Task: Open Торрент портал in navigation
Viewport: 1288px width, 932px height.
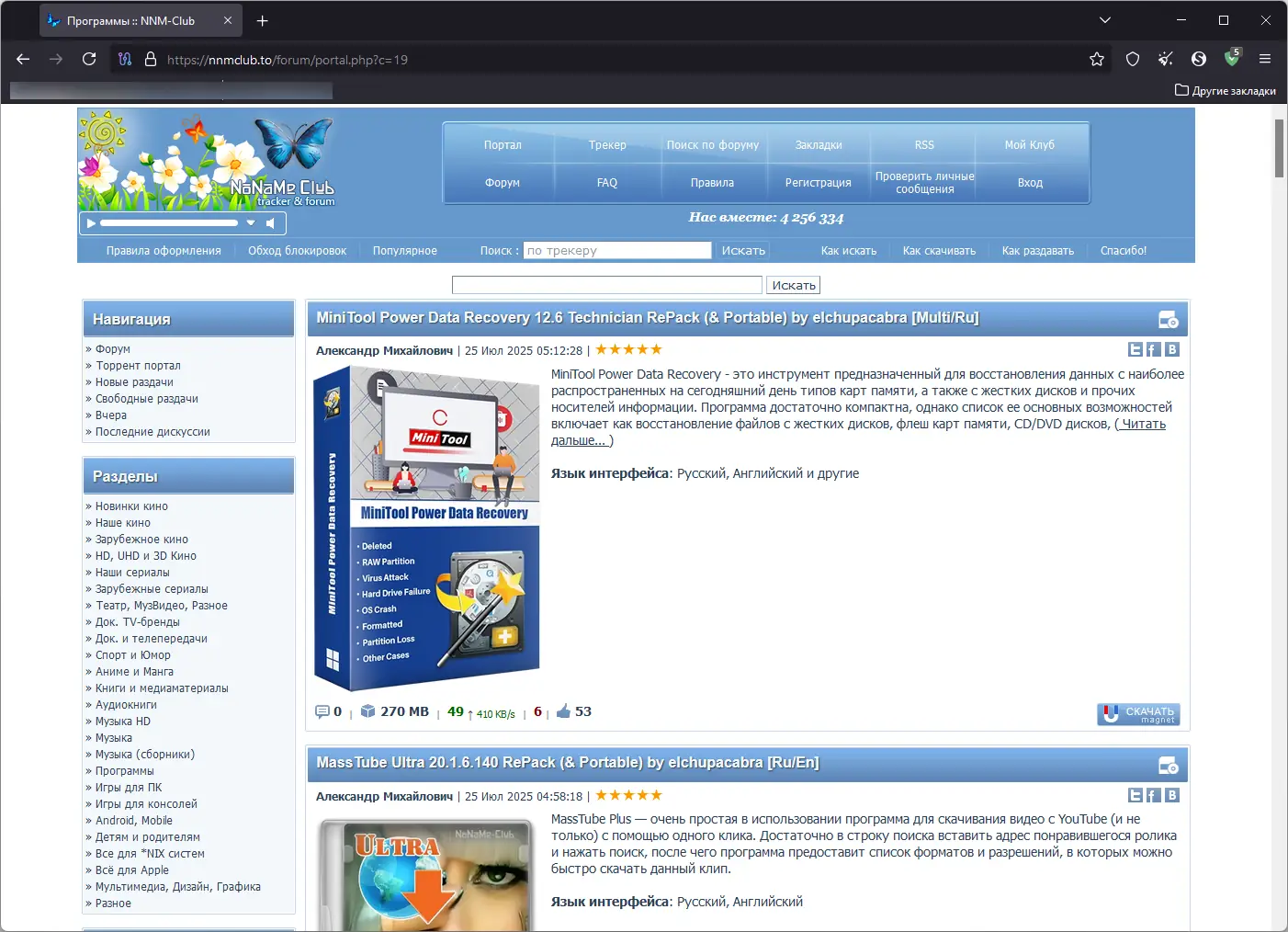Action: [x=138, y=366]
